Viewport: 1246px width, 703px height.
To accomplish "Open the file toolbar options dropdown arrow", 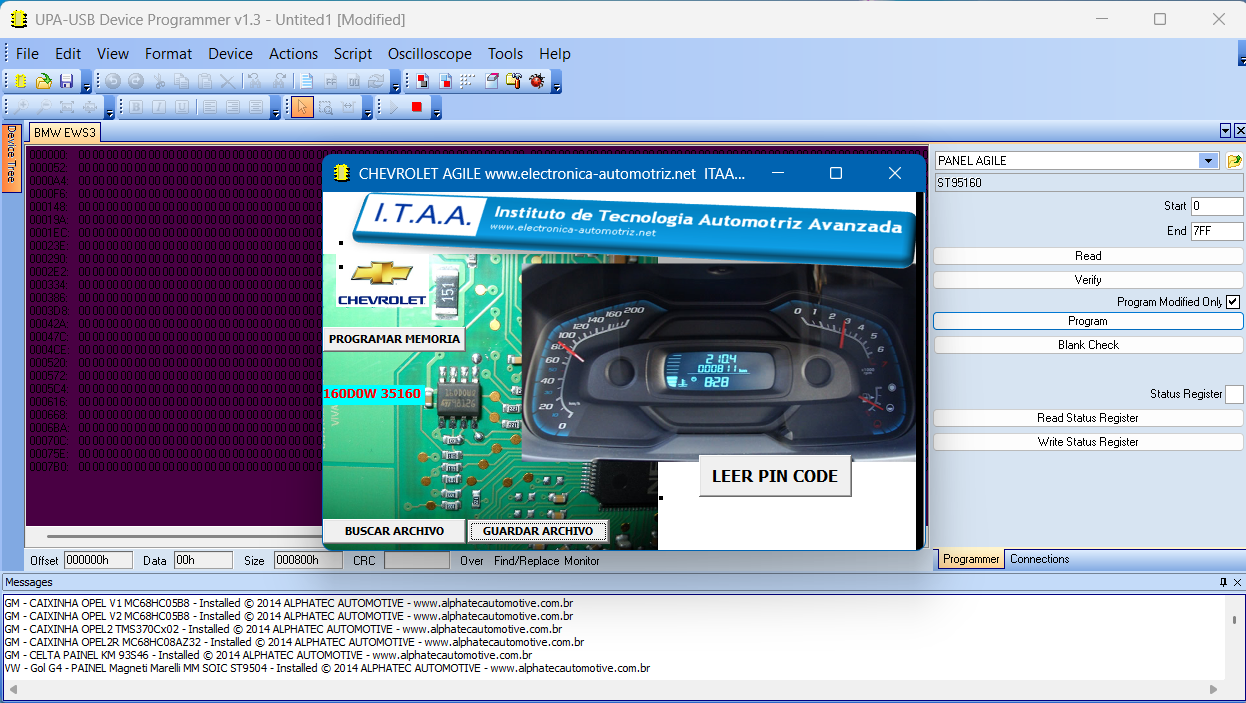I will click(x=87, y=82).
